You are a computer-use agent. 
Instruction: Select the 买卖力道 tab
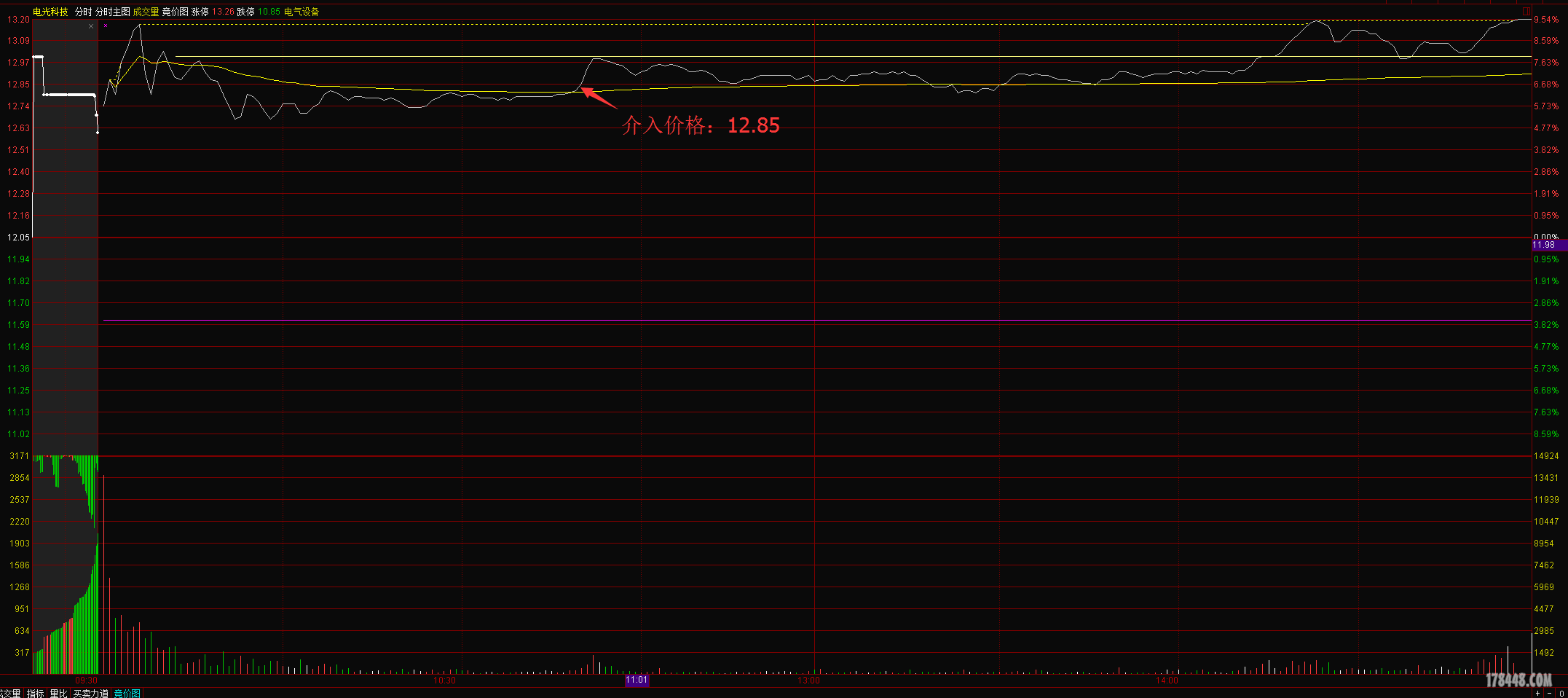pyautogui.click(x=91, y=693)
